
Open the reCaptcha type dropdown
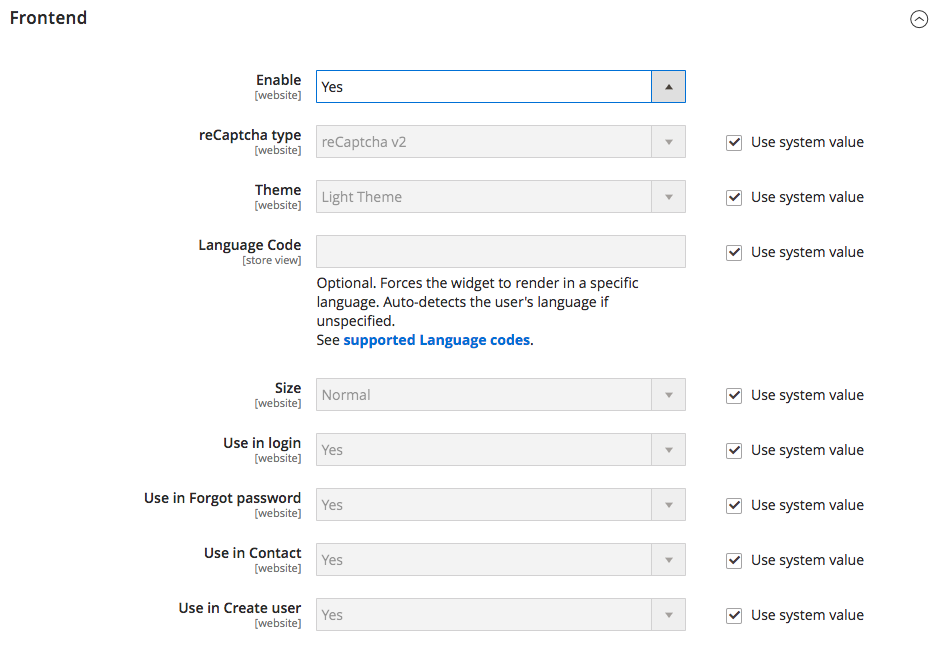click(x=668, y=141)
